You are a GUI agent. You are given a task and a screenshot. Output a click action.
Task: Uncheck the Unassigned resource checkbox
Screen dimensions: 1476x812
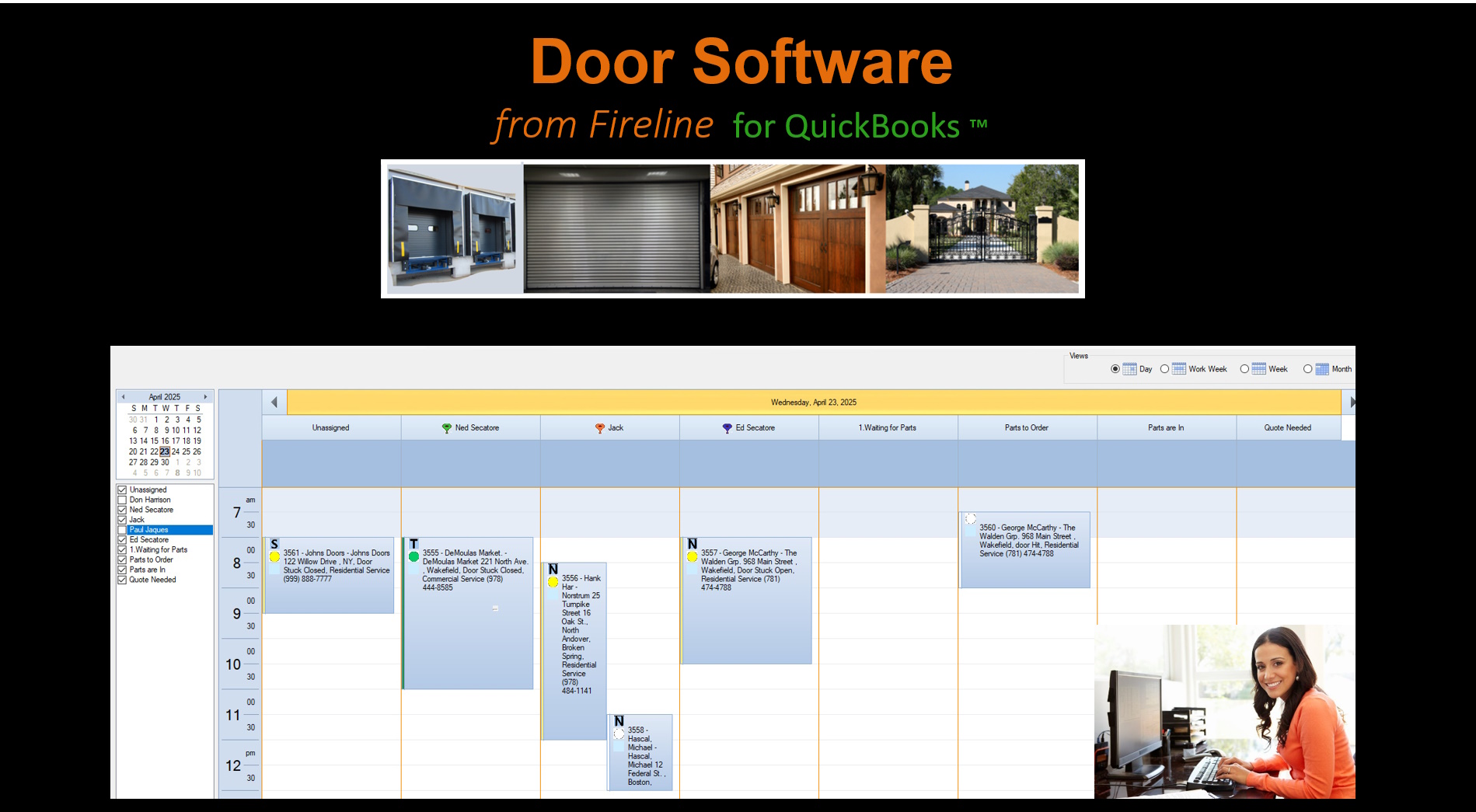click(122, 490)
